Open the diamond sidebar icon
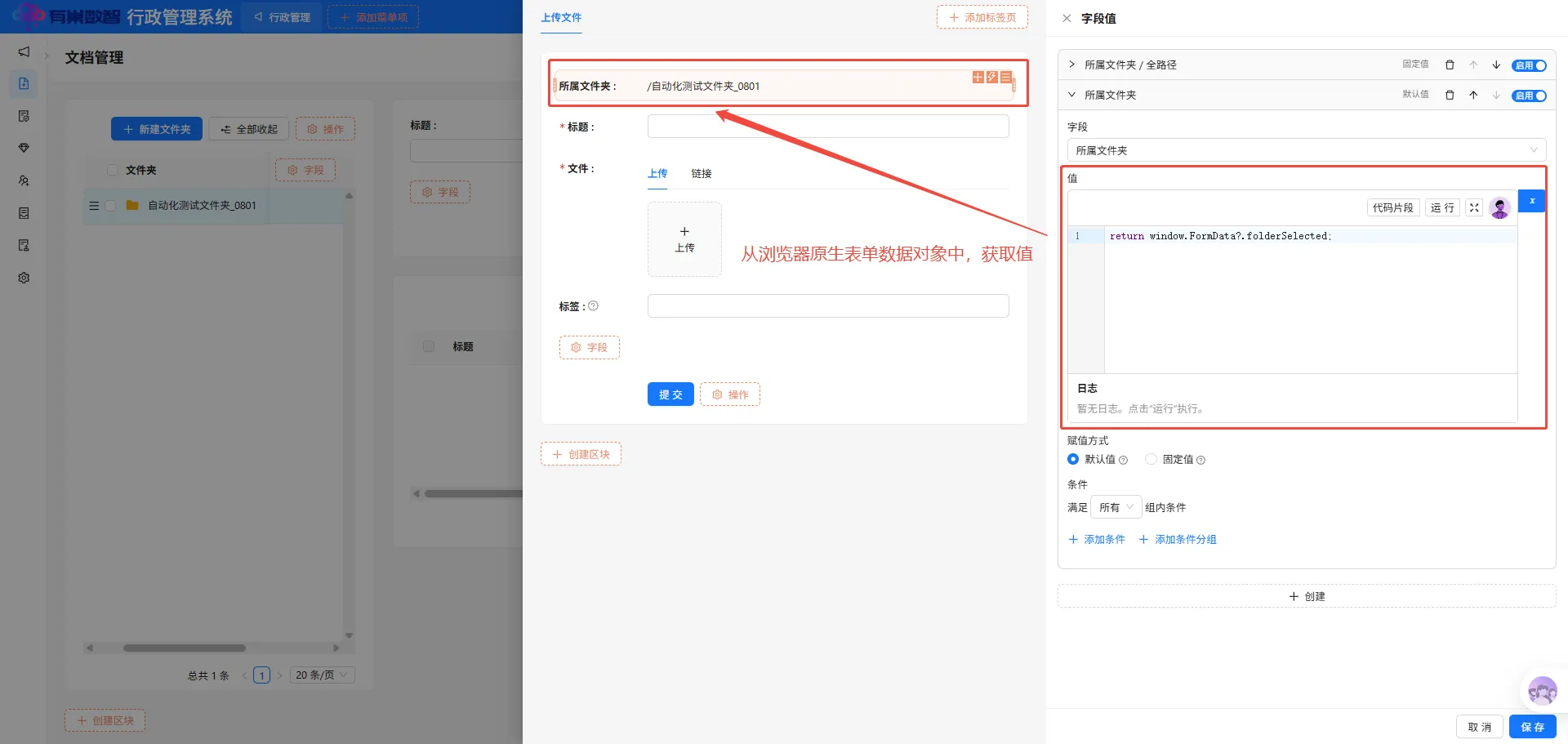 [x=24, y=148]
